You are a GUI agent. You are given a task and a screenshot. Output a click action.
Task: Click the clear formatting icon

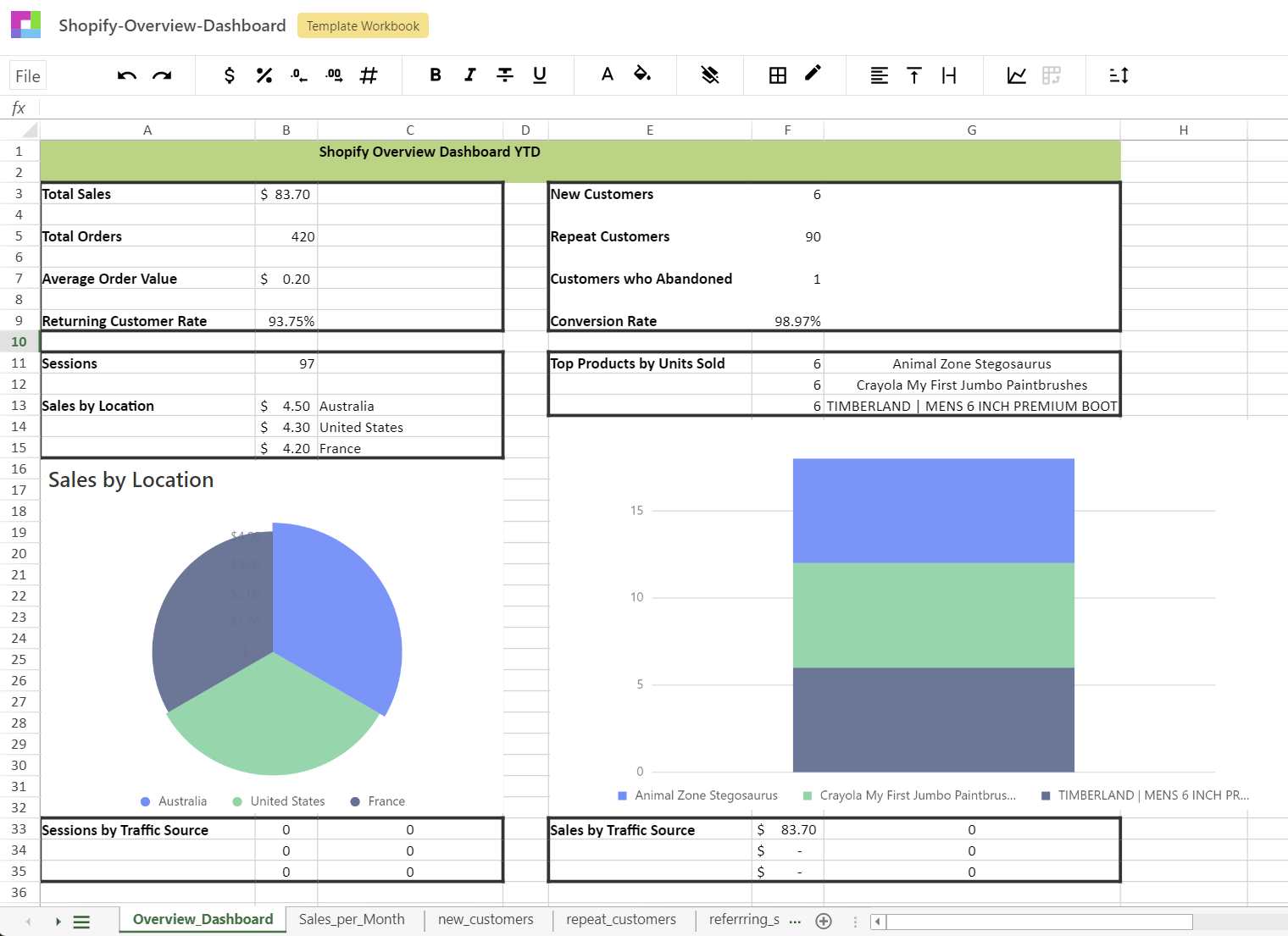710,75
